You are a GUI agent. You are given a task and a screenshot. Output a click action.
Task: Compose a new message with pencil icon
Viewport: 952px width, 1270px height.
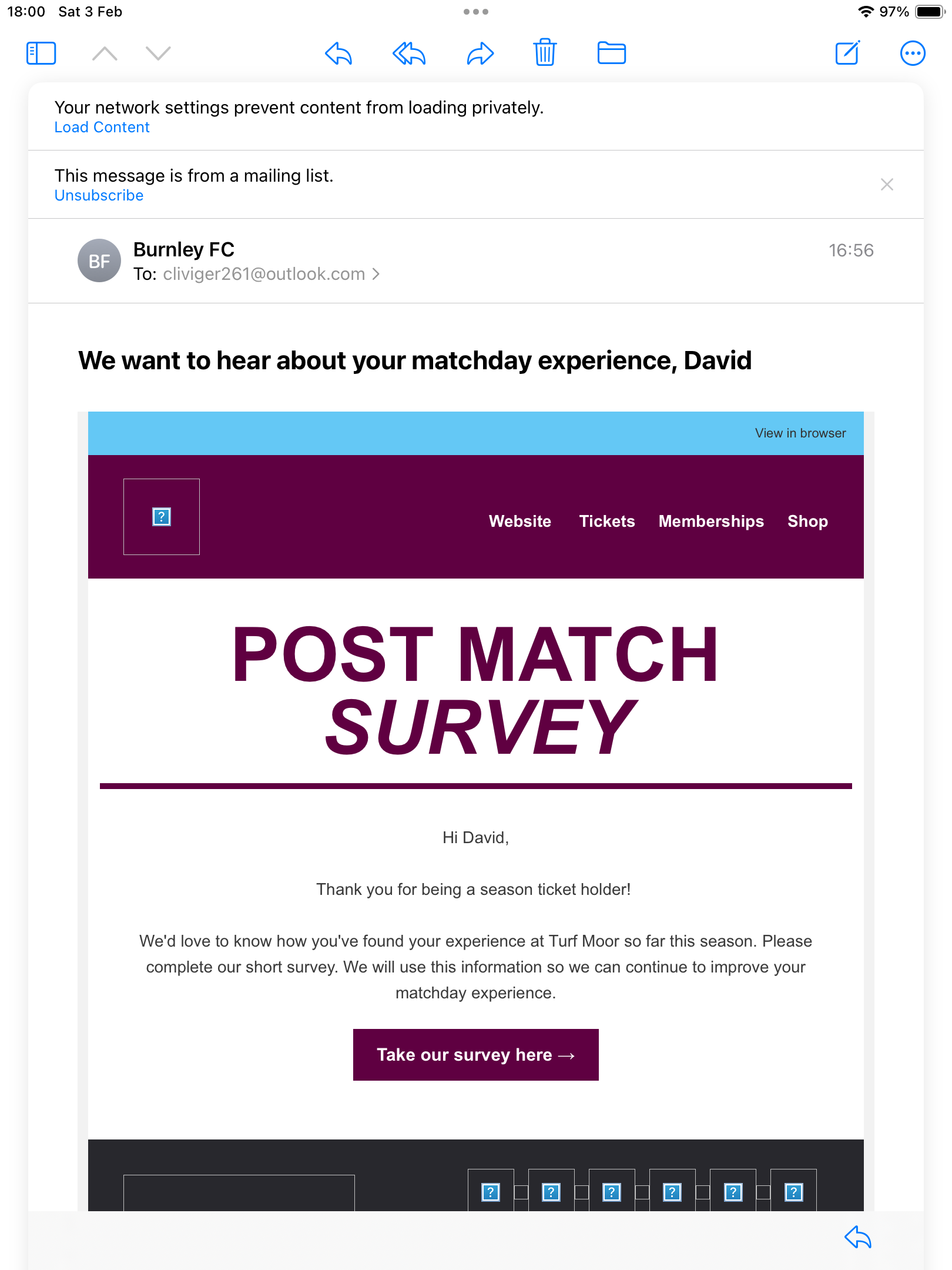point(848,52)
